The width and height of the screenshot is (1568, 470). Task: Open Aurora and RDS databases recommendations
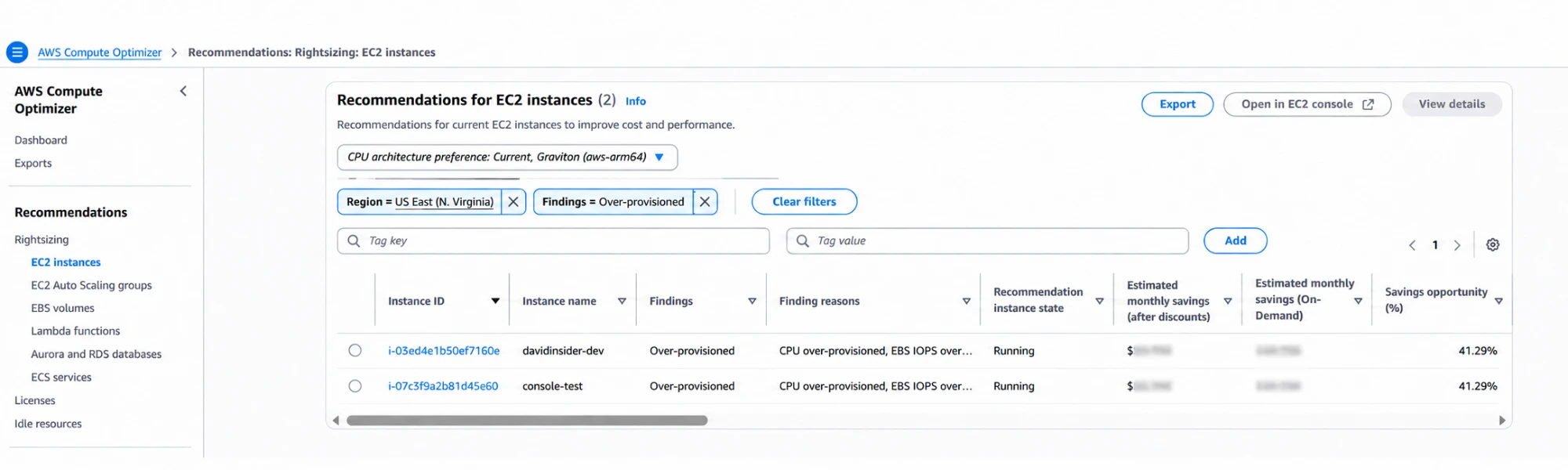96,354
